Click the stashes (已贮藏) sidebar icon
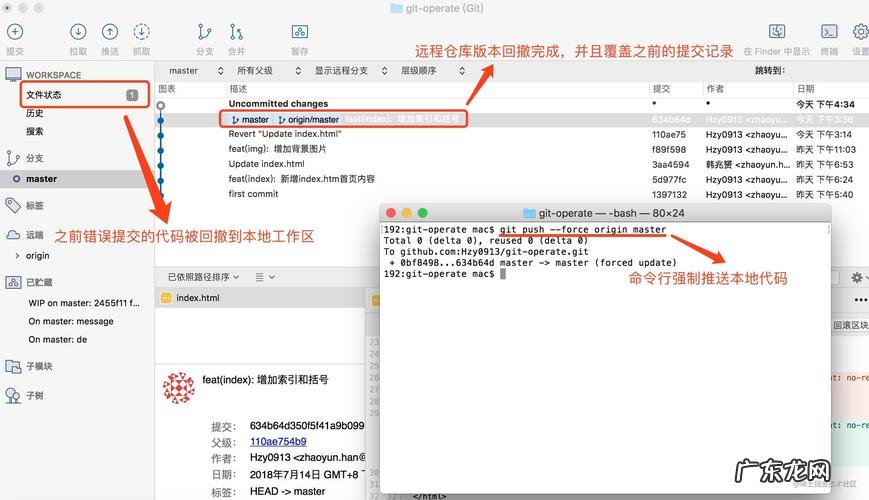Screen dimensions: 869x500 click(x=13, y=282)
